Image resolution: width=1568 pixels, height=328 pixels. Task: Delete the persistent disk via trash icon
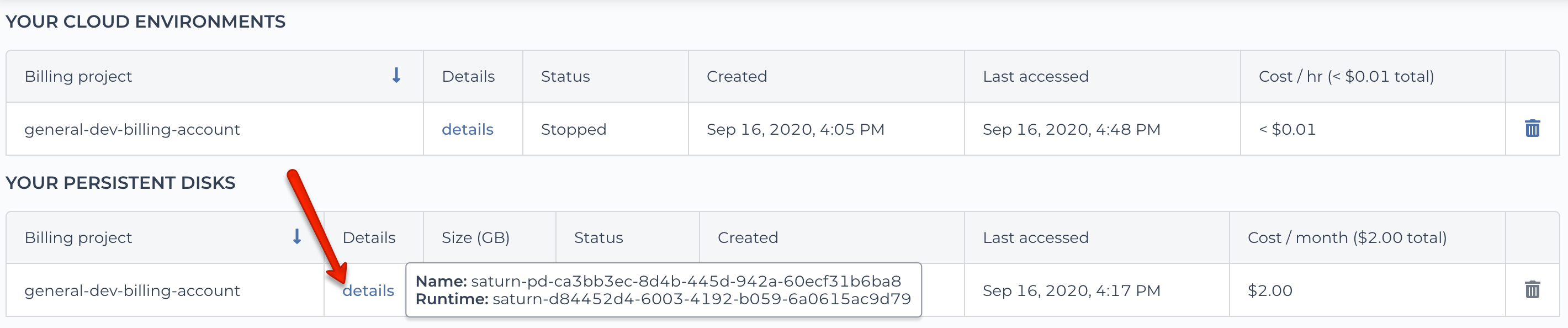1532,290
